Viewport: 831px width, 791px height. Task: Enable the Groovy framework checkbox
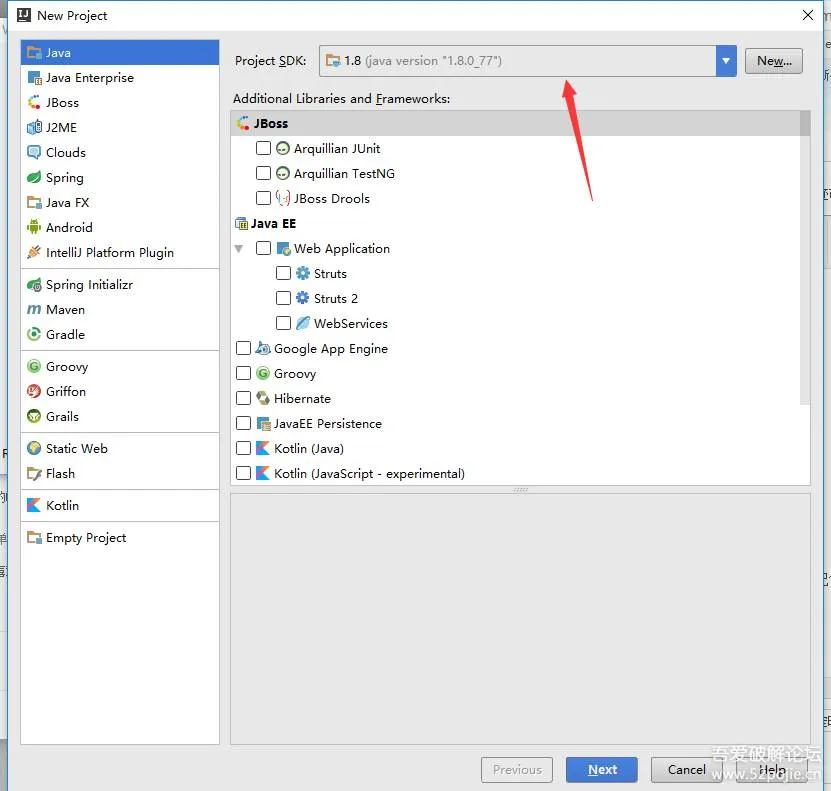coord(243,373)
